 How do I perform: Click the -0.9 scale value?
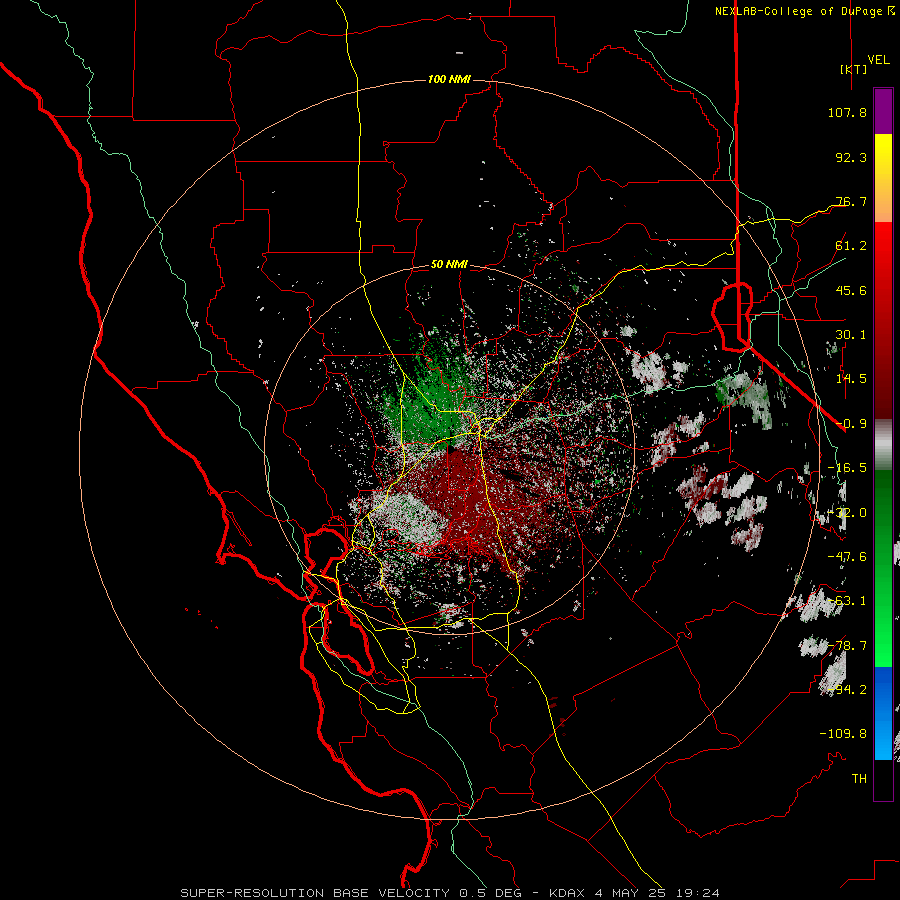[851, 424]
